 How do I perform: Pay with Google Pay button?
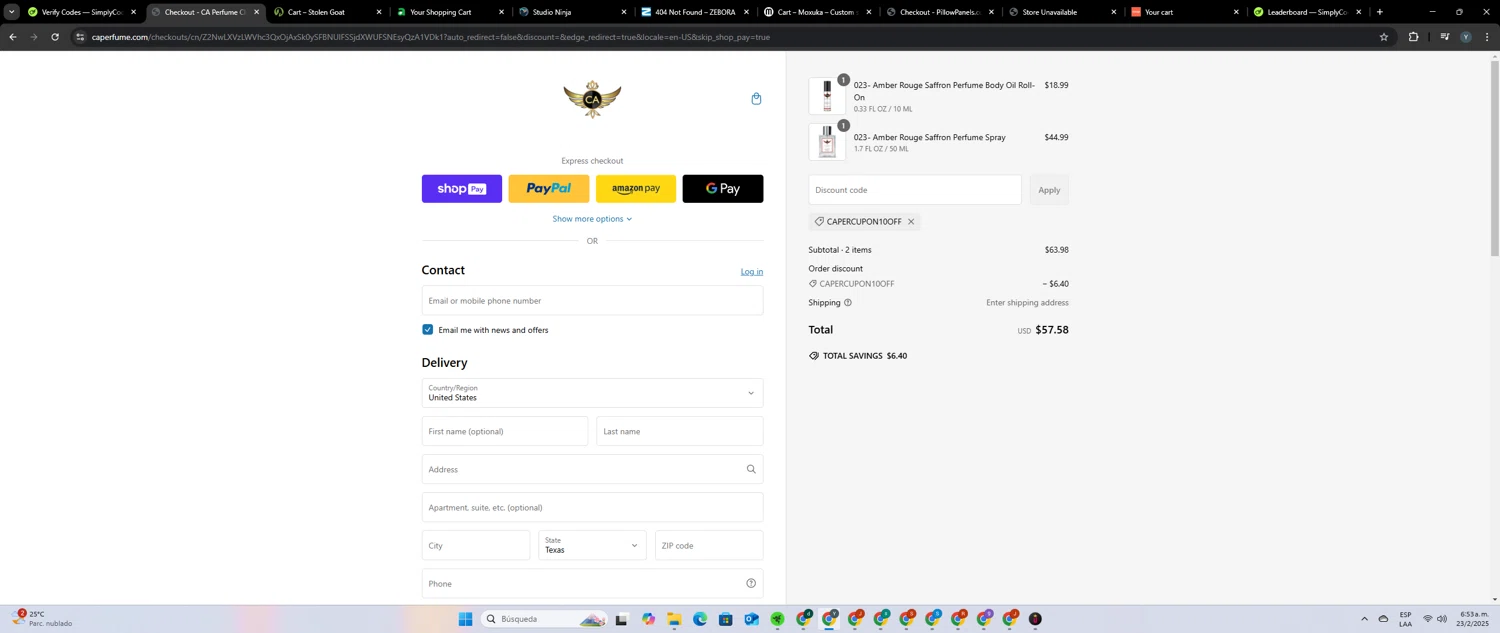coord(723,189)
